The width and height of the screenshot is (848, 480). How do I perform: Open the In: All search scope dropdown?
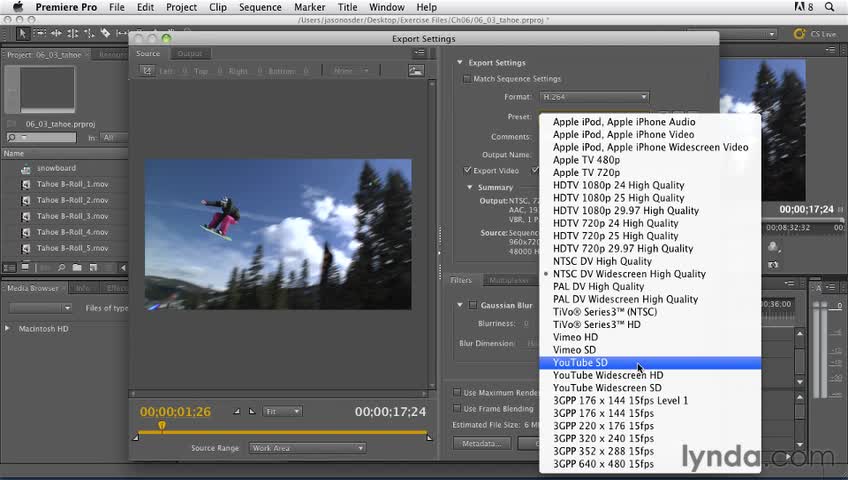coord(114,138)
